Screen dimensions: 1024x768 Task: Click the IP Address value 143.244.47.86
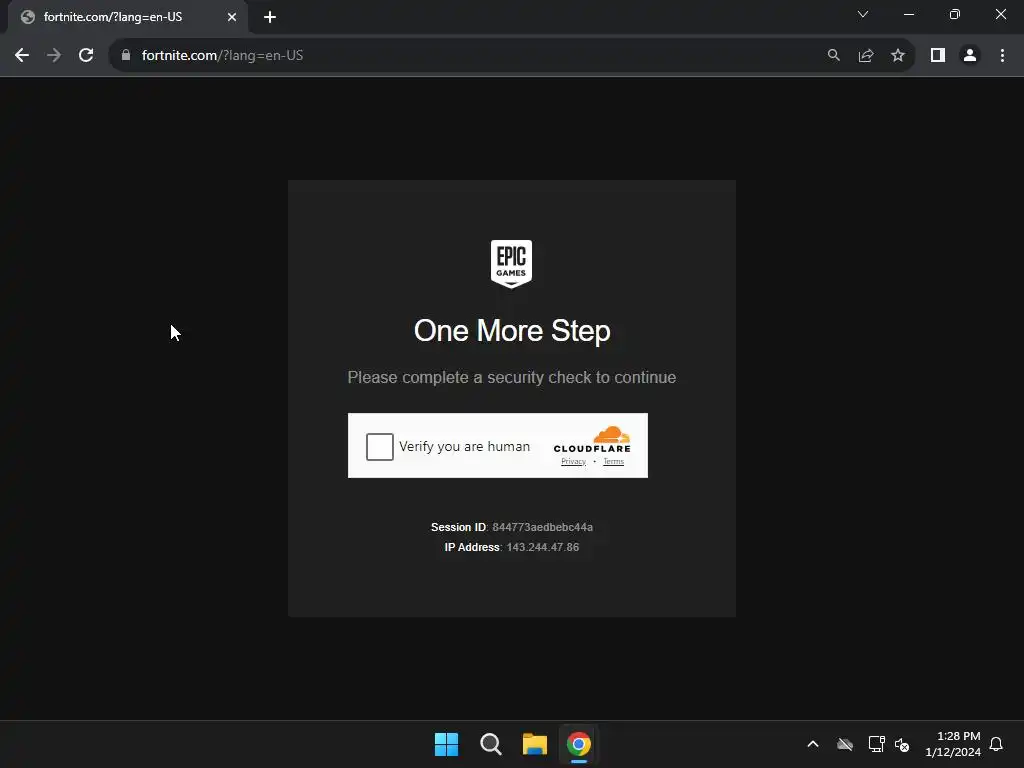pyautogui.click(x=543, y=547)
